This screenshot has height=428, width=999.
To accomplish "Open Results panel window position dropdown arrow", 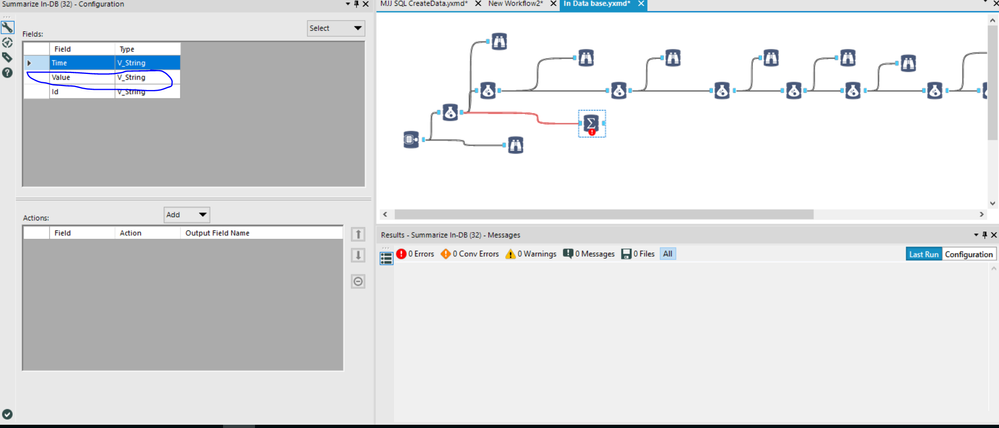I will (x=975, y=234).
